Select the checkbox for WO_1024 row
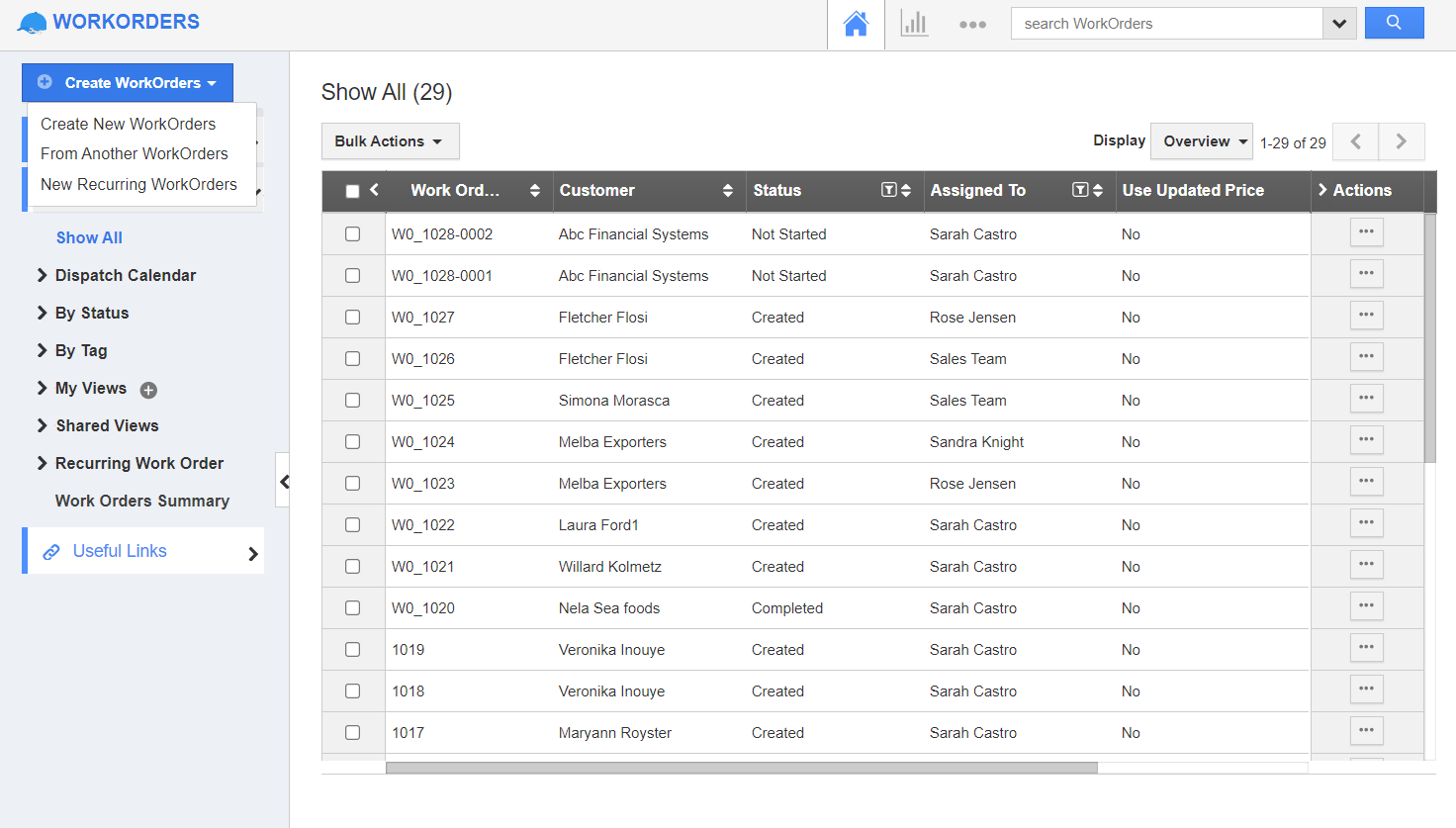The height and width of the screenshot is (828, 1456). (x=352, y=442)
